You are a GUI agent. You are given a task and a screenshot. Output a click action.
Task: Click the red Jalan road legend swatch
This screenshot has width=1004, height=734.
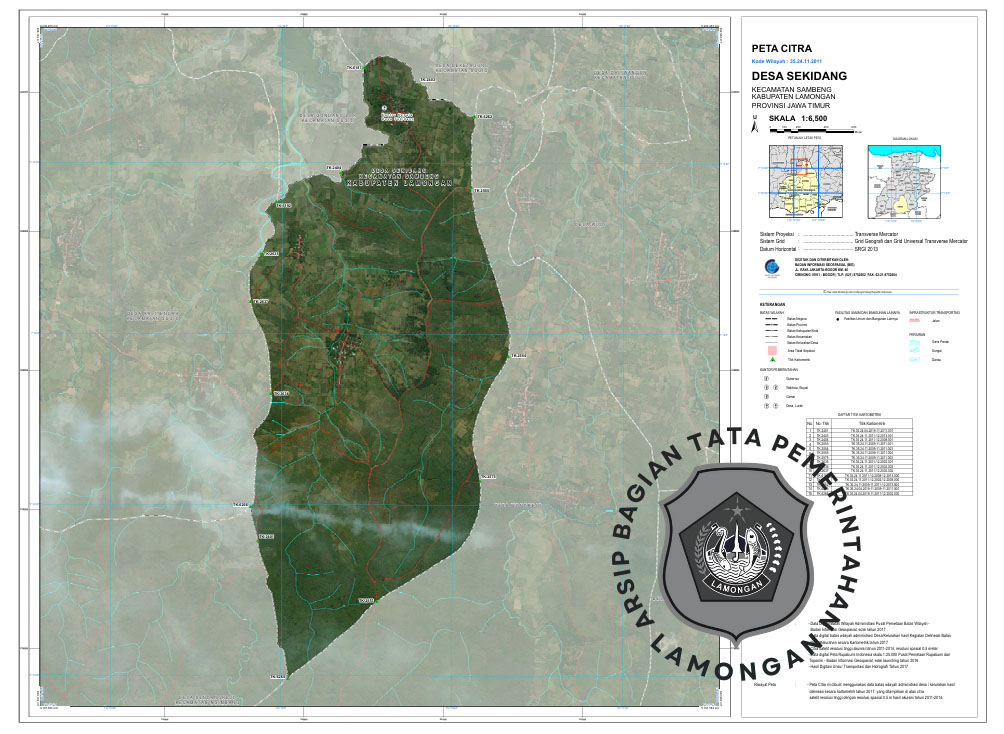[915, 320]
